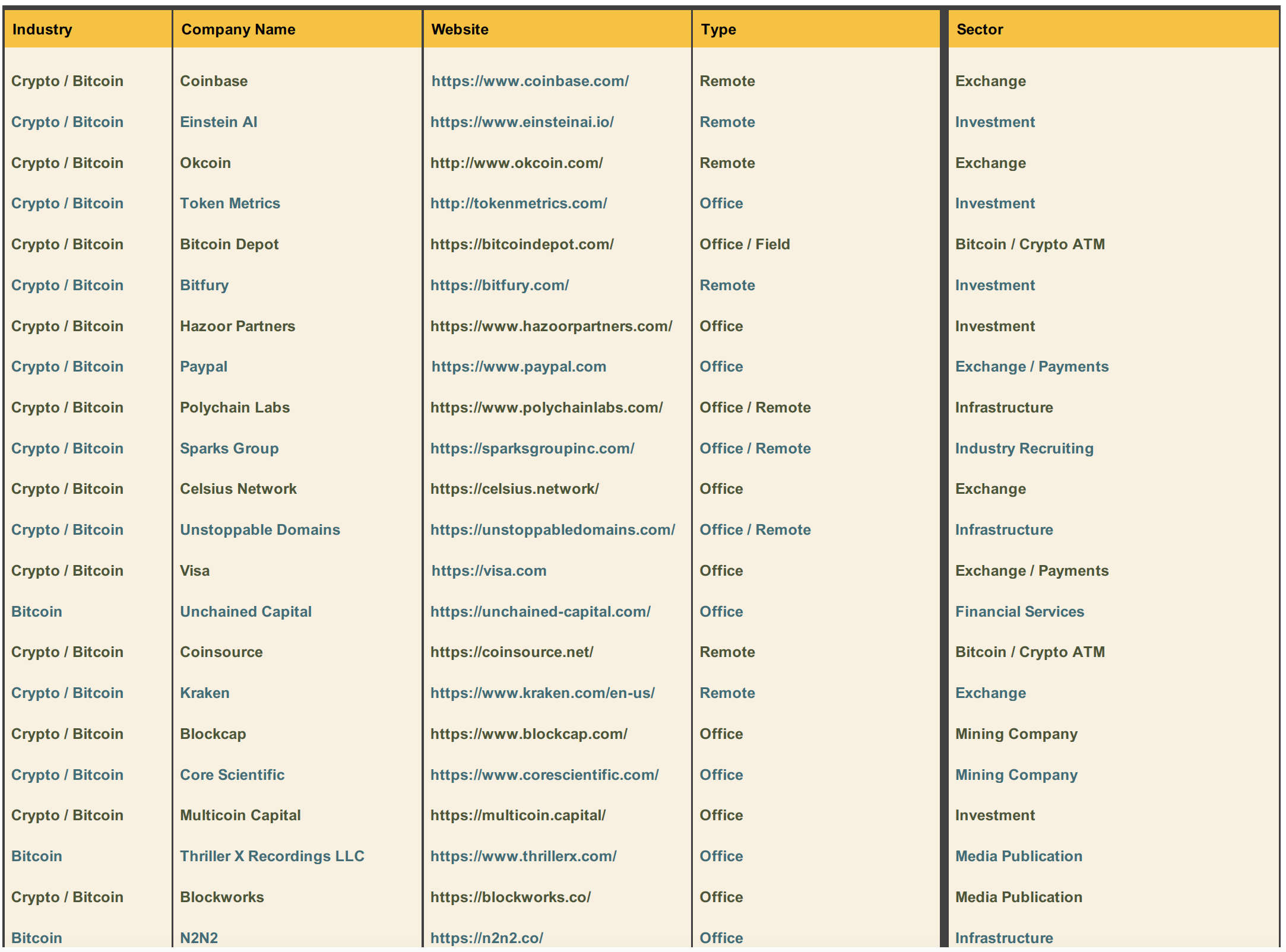Screen dimensions: 1286x952
Task: Select the Multicoin Capital cell
Action: (x=240, y=815)
